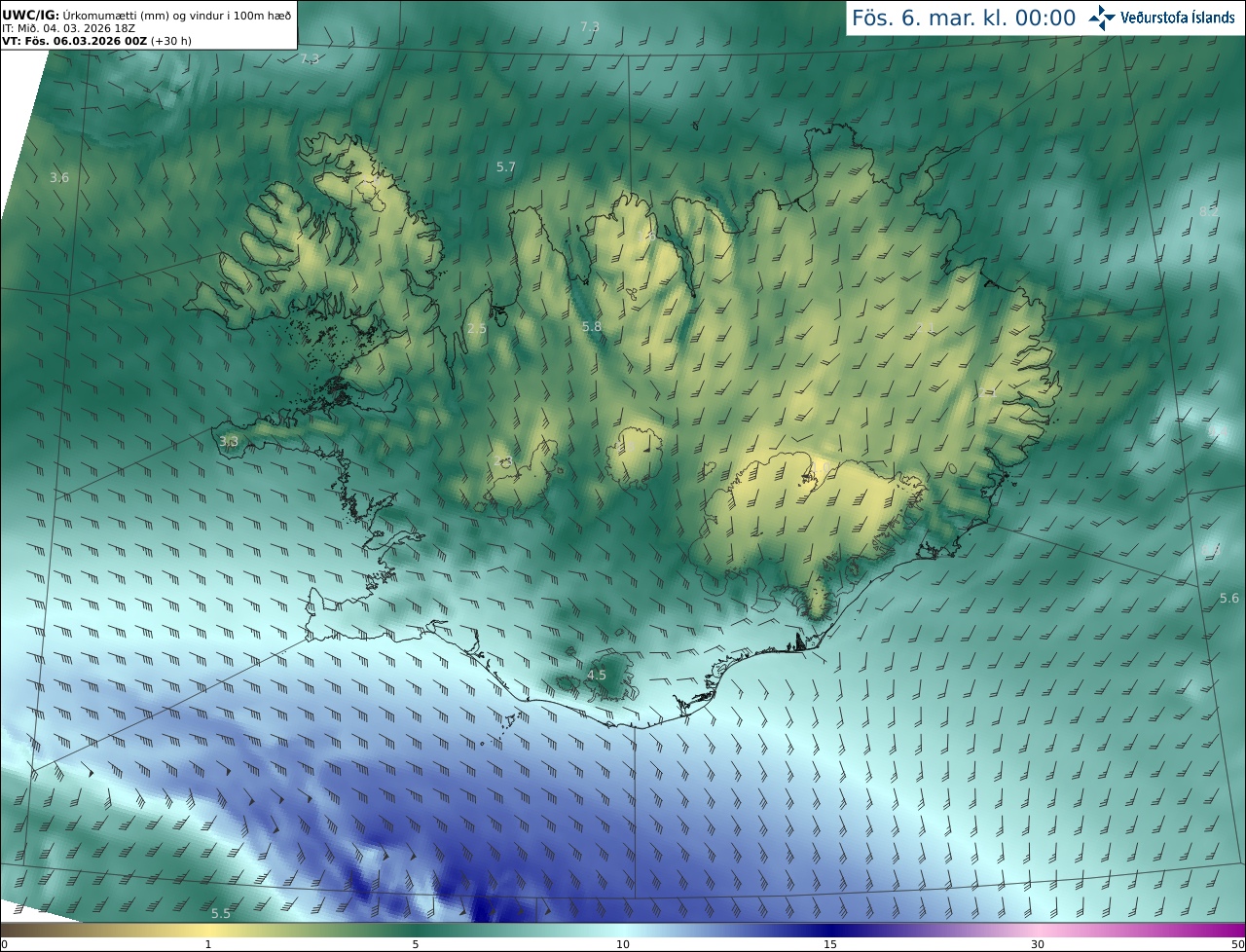Click the '0' tick on the color scale
The height and width of the screenshot is (952, 1246).
click(x=3, y=944)
